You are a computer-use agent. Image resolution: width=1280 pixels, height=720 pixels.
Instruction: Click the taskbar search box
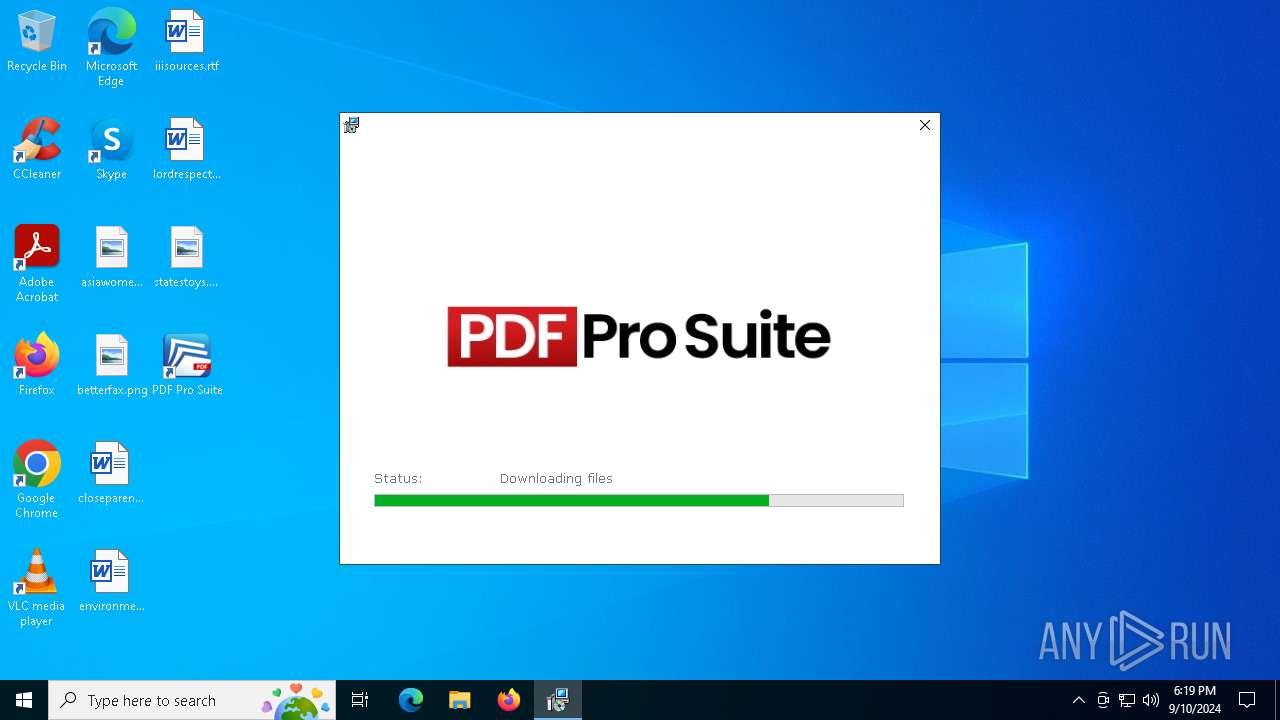pos(192,700)
